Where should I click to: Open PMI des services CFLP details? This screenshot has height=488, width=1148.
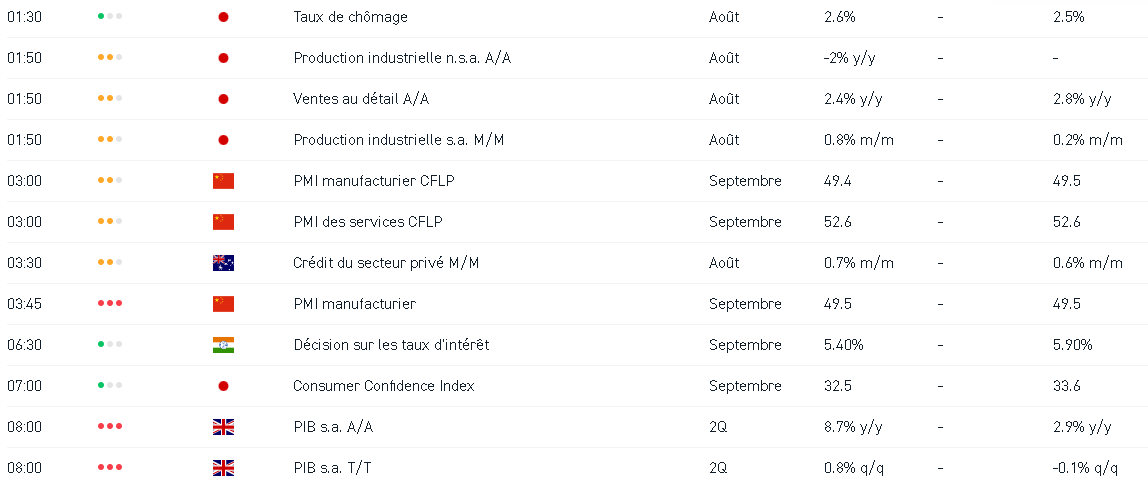click(368, 222)
